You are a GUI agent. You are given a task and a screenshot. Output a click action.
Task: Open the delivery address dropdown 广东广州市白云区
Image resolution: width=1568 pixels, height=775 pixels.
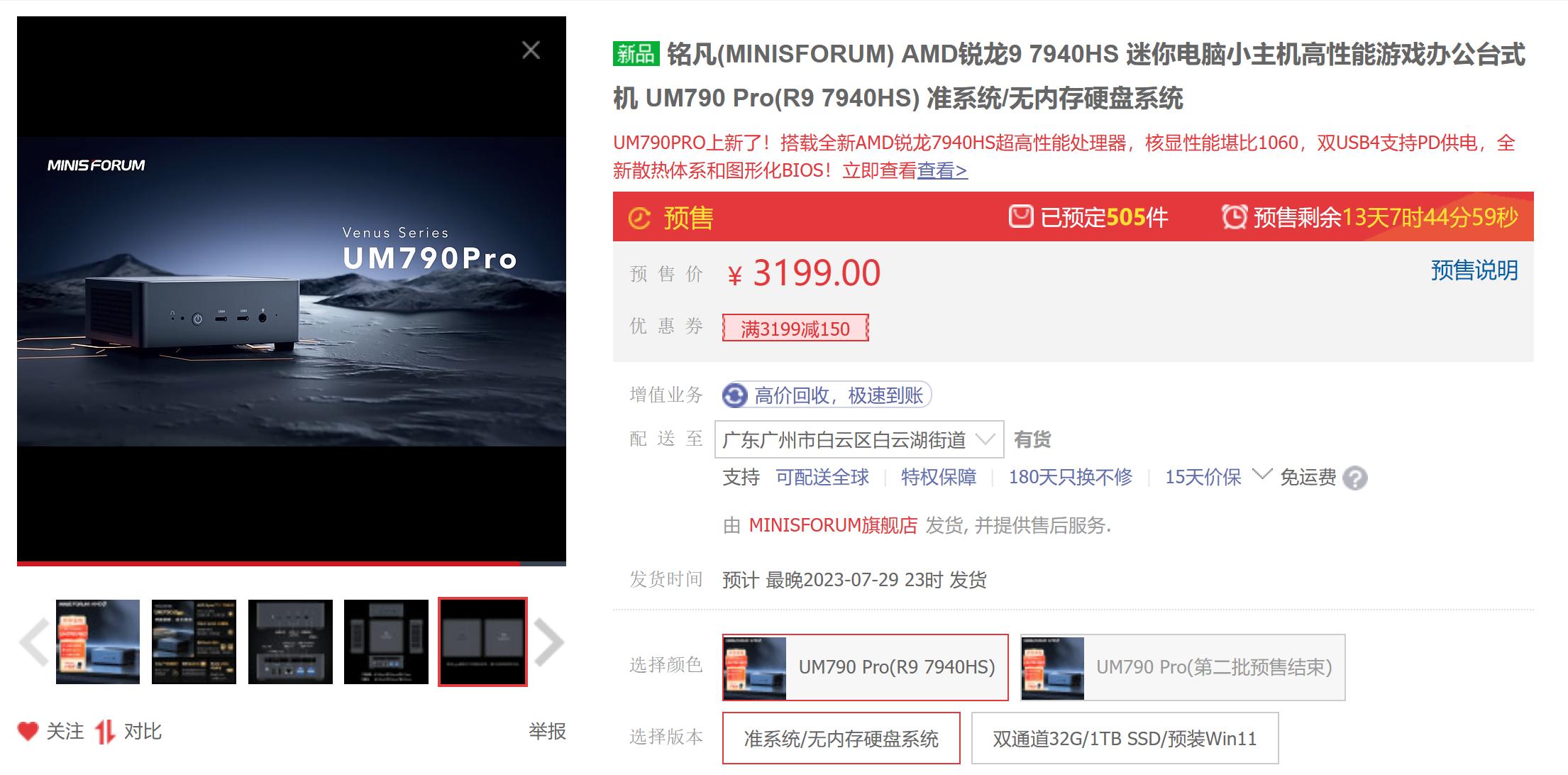click(x=858, y=440)
